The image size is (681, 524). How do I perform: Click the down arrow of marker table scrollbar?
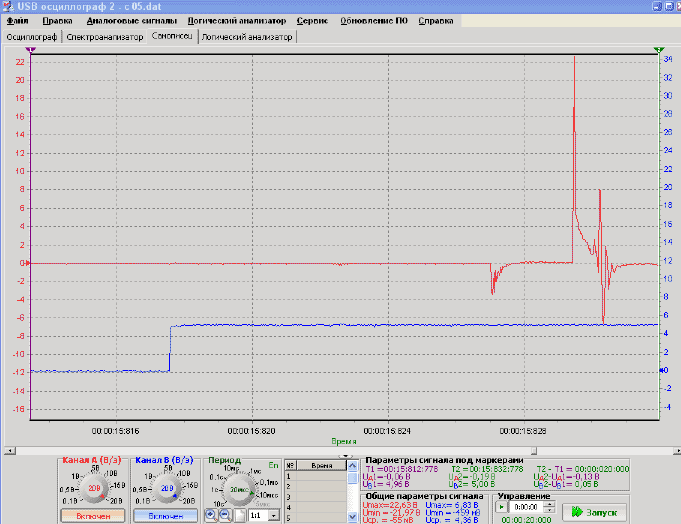point(352,517)
